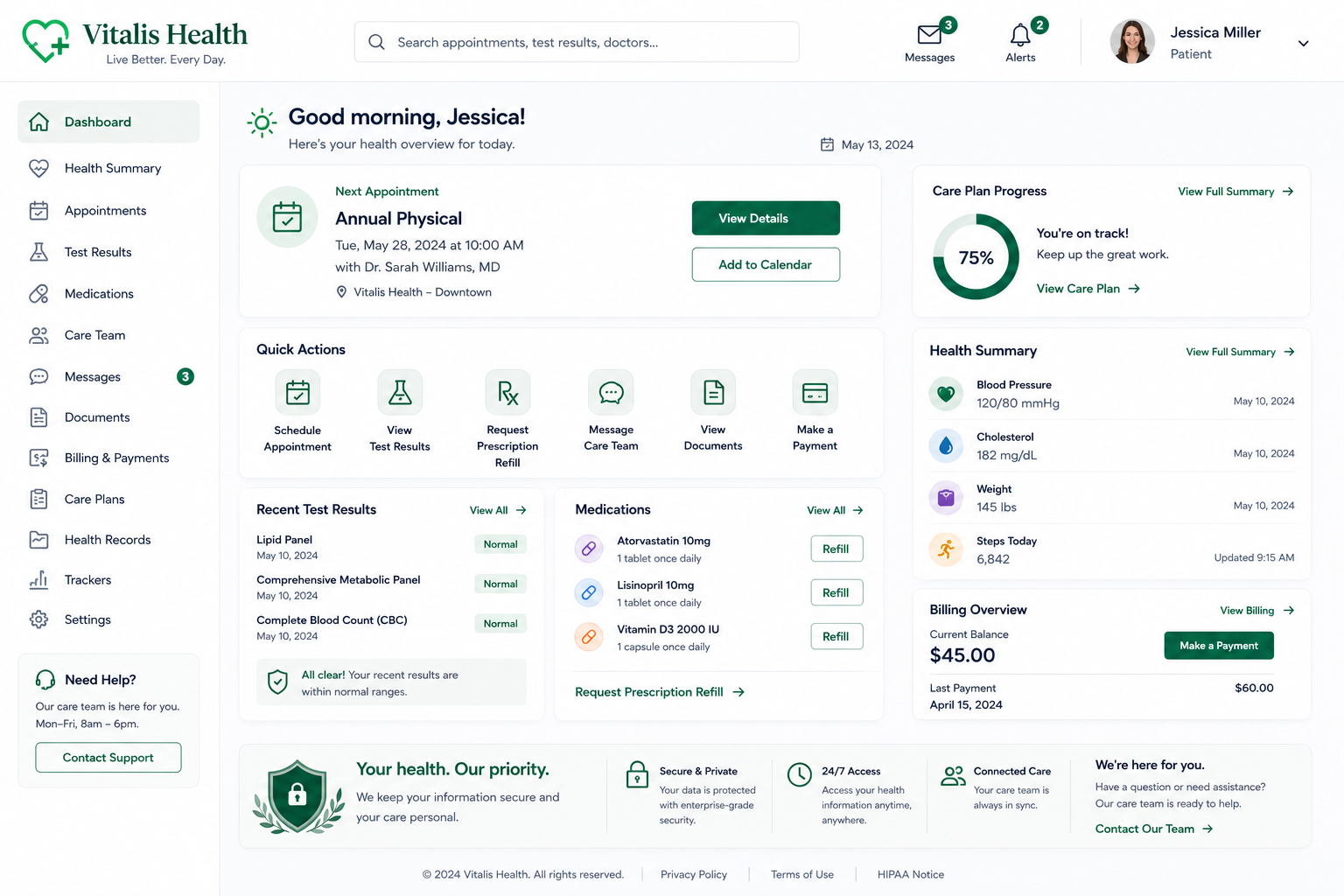This screenshot has width=1344, height=896.
Task: Open the Alerts bell icon
Action: point(1020,35)
